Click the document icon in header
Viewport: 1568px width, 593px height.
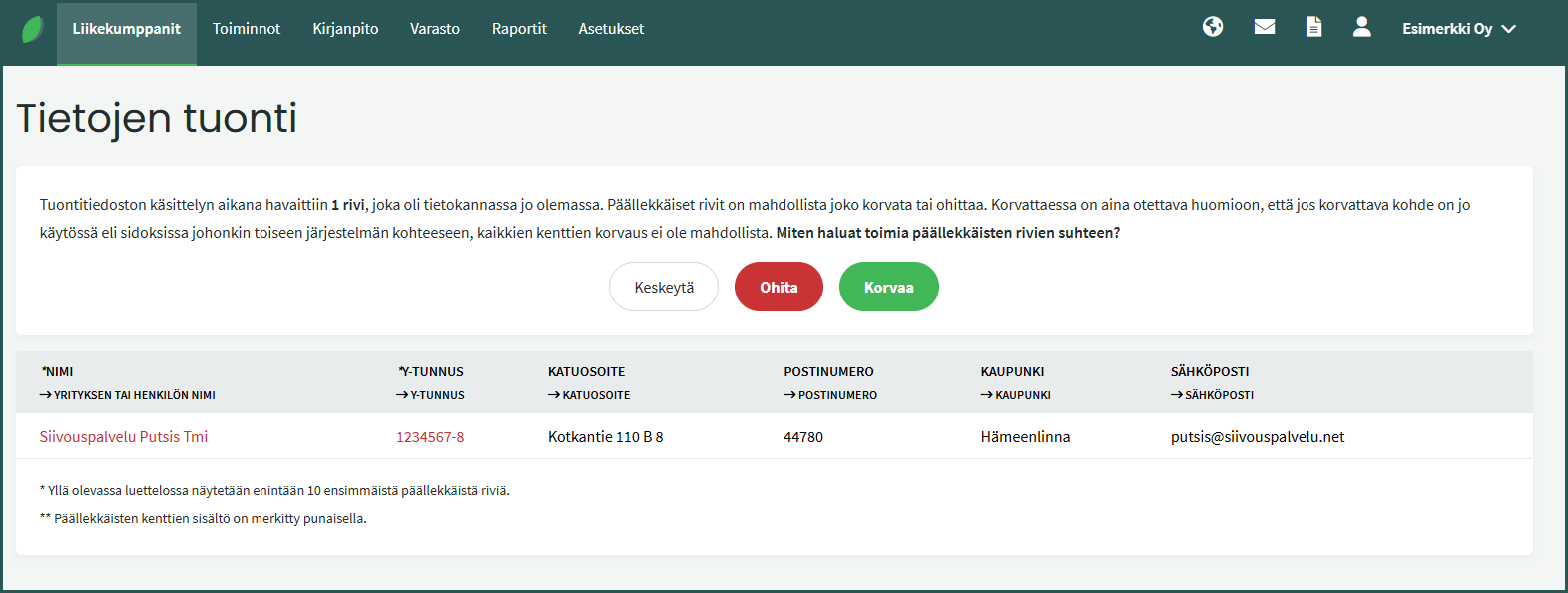[x=1314, y=27]
